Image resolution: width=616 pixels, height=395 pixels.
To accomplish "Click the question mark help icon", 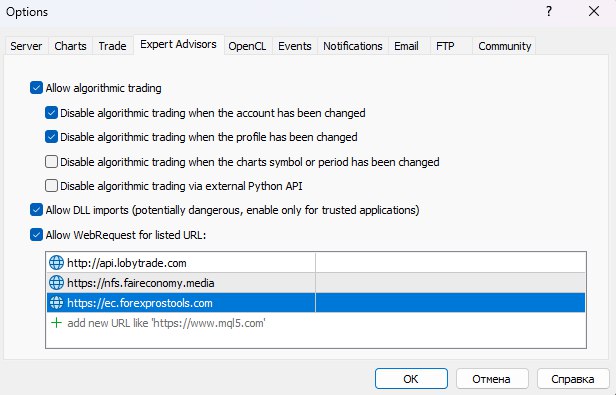I will (x=549, y=11).
